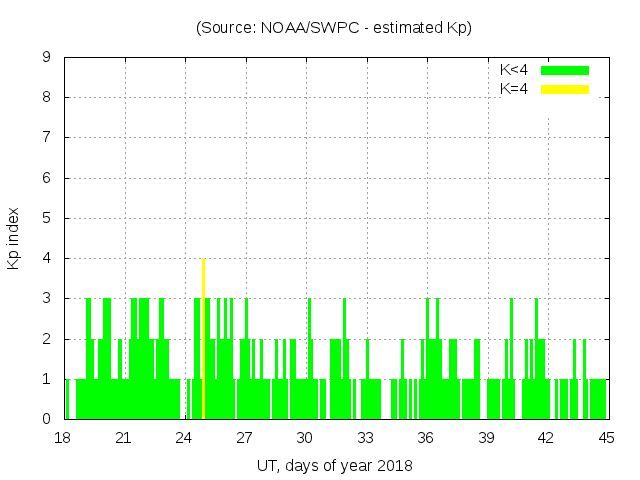Click x-axis tick label 39
The height and width of the screenshot is (480, 640).
pyautogui.click(x=486, y=438)
